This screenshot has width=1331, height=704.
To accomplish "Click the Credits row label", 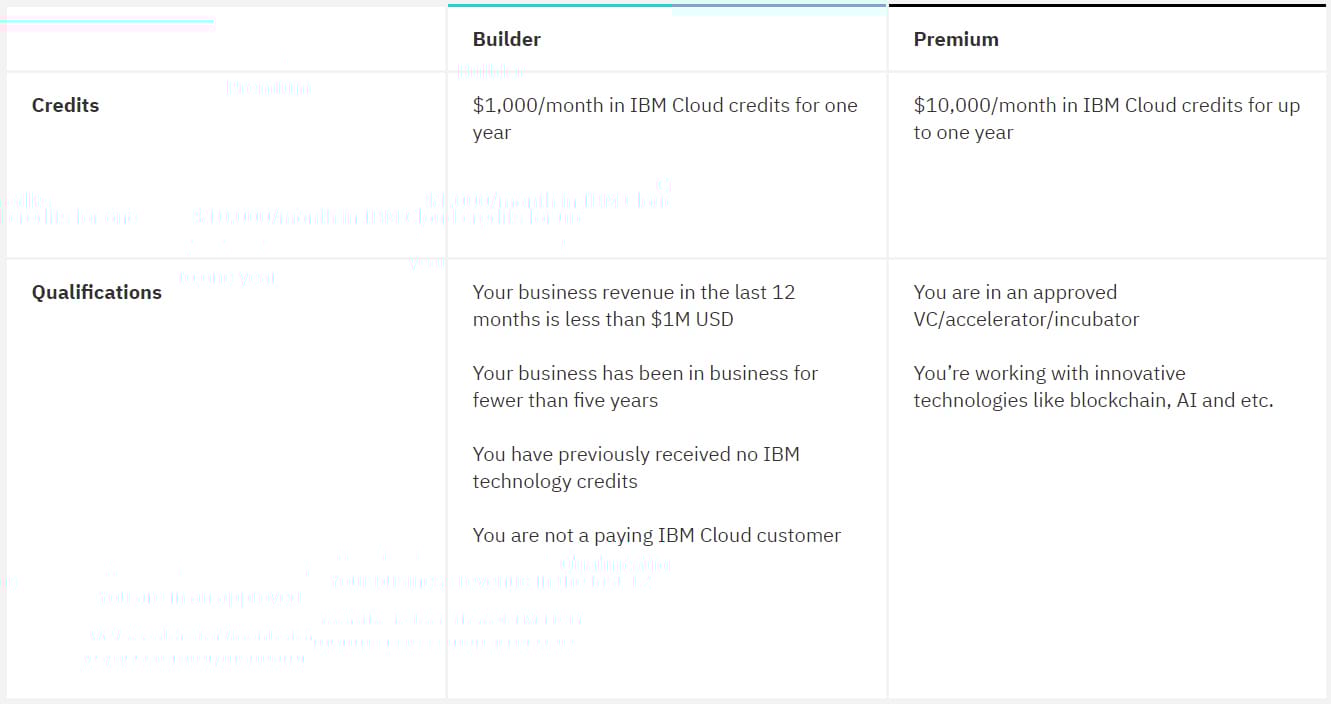I will pos(65,105).
